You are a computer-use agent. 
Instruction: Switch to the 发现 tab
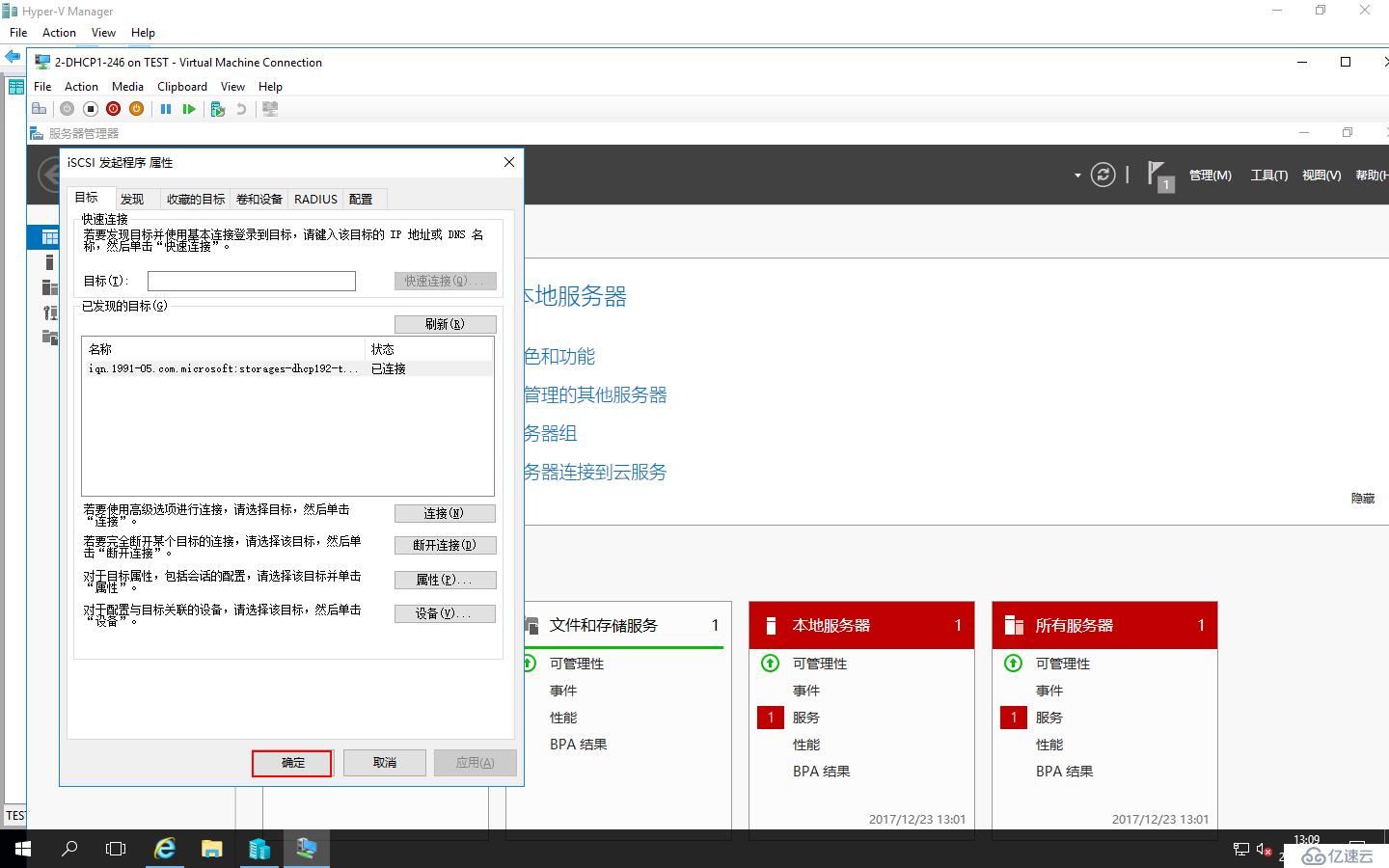pyautogui.click(x=132, y=199)
